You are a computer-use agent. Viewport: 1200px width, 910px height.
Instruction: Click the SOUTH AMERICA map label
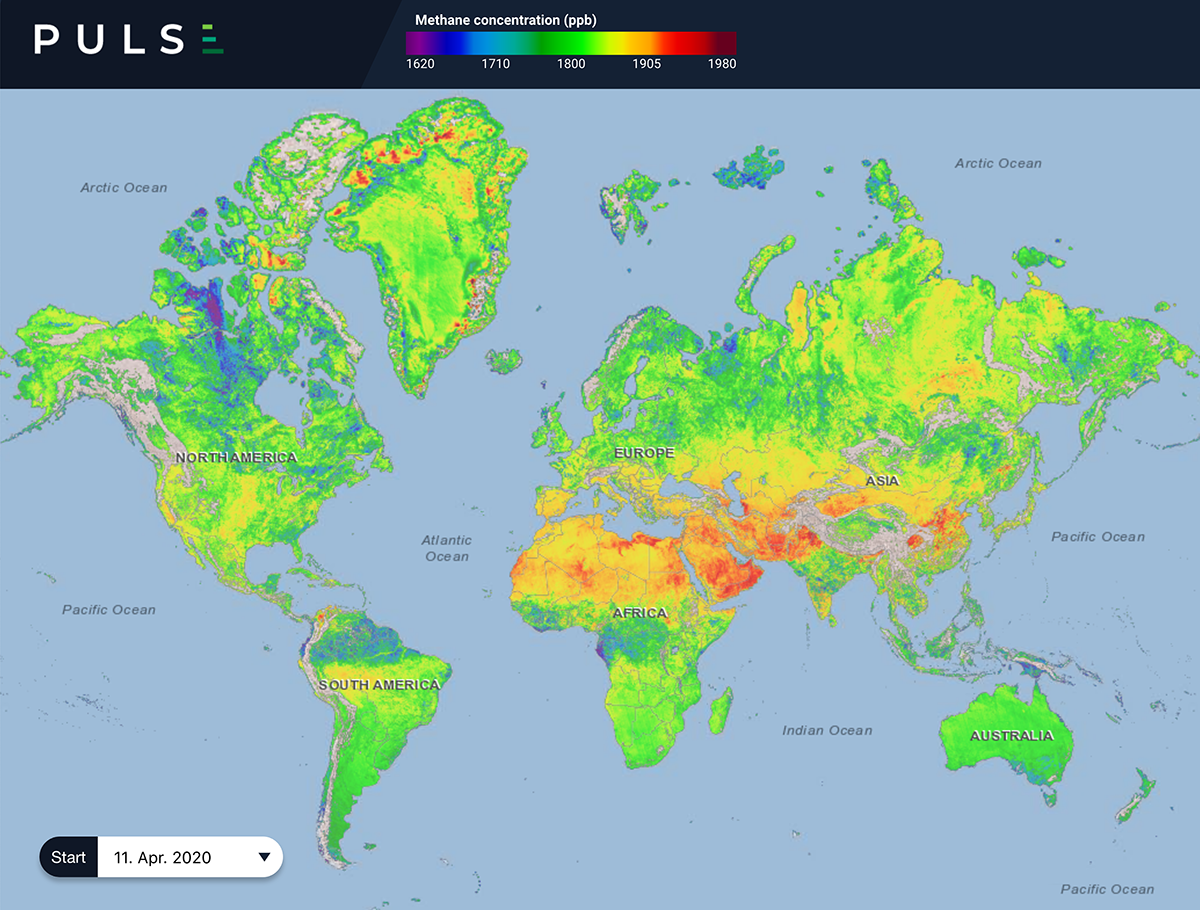coord(379,685)
